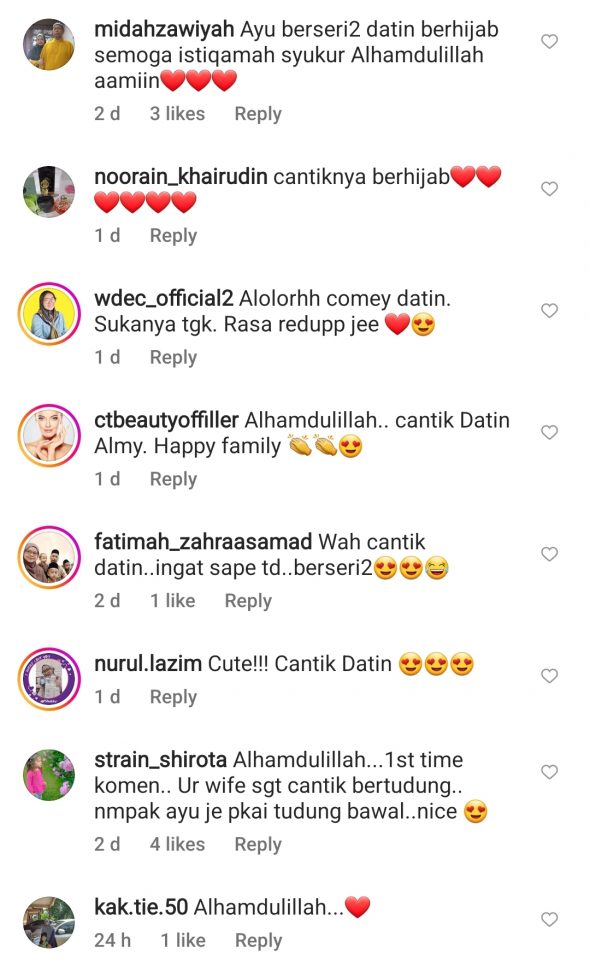Open ctbeautyoffiller's avatar story
The width and height of the screenshot is (590, 967).
click(49, 435)
